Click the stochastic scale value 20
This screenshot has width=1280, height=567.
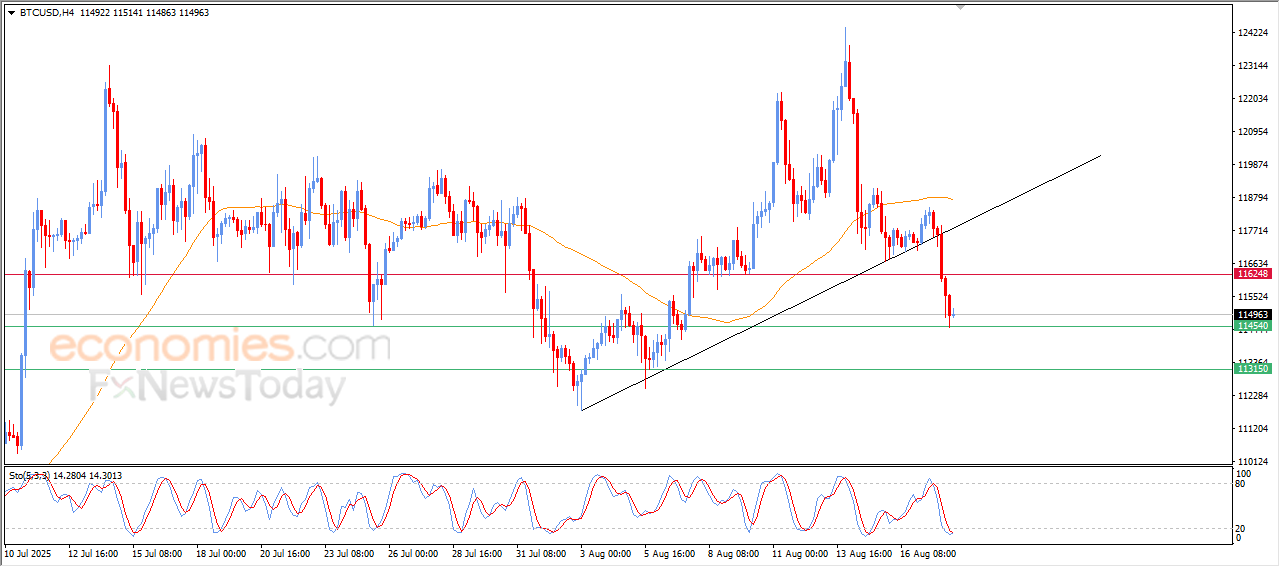1241,527
